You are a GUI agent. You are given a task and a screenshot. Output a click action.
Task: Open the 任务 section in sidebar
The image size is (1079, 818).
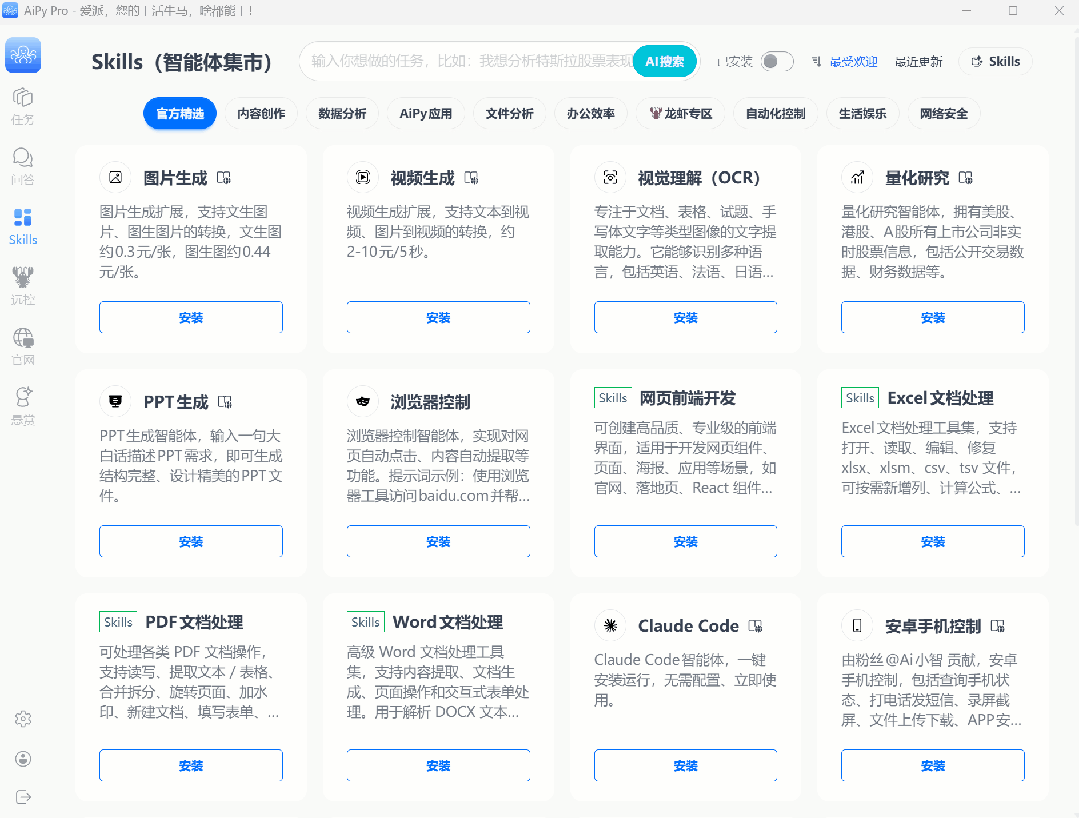tap(23, 107)
